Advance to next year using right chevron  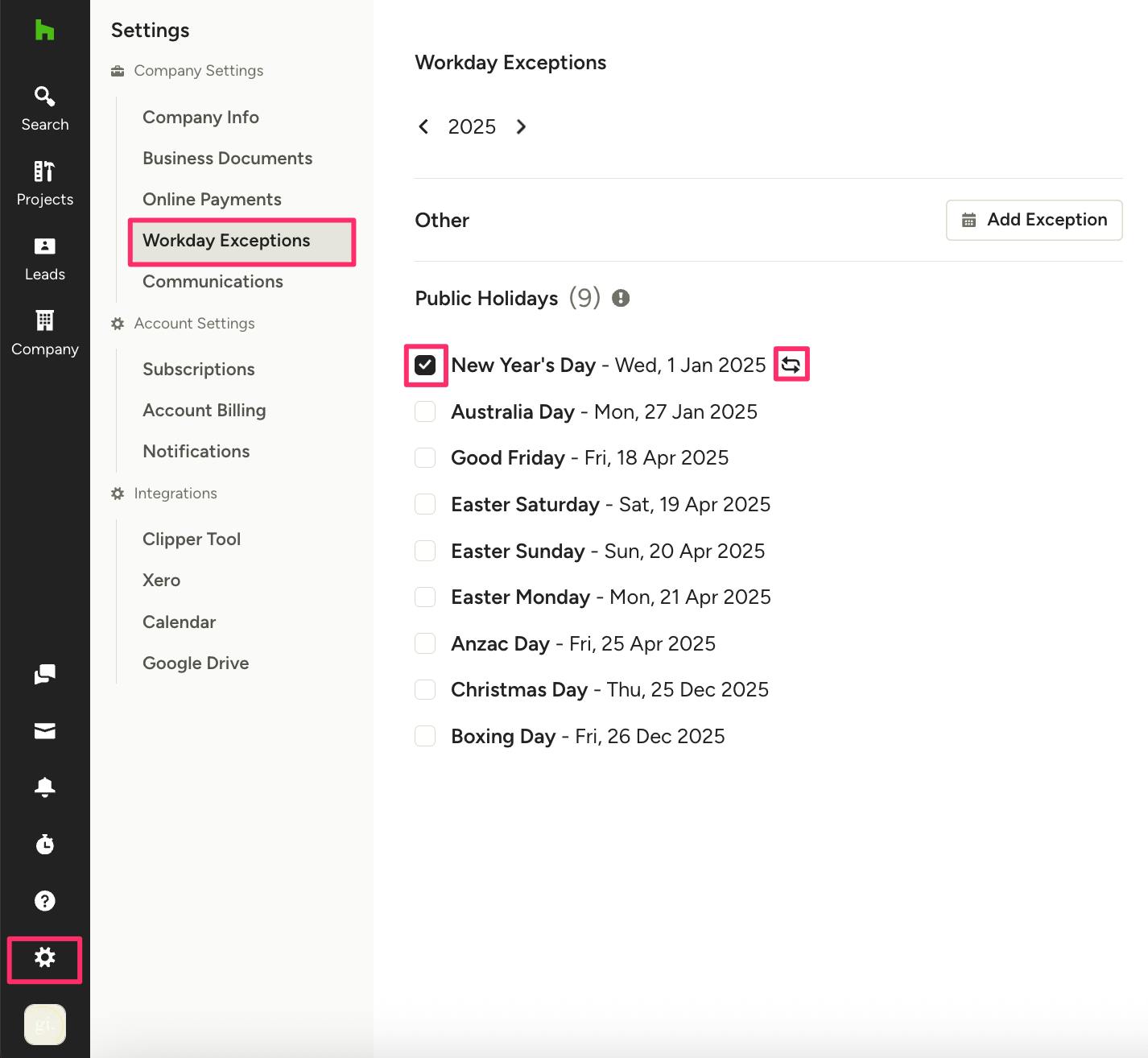pyautogui.click(x=521, y=127)
